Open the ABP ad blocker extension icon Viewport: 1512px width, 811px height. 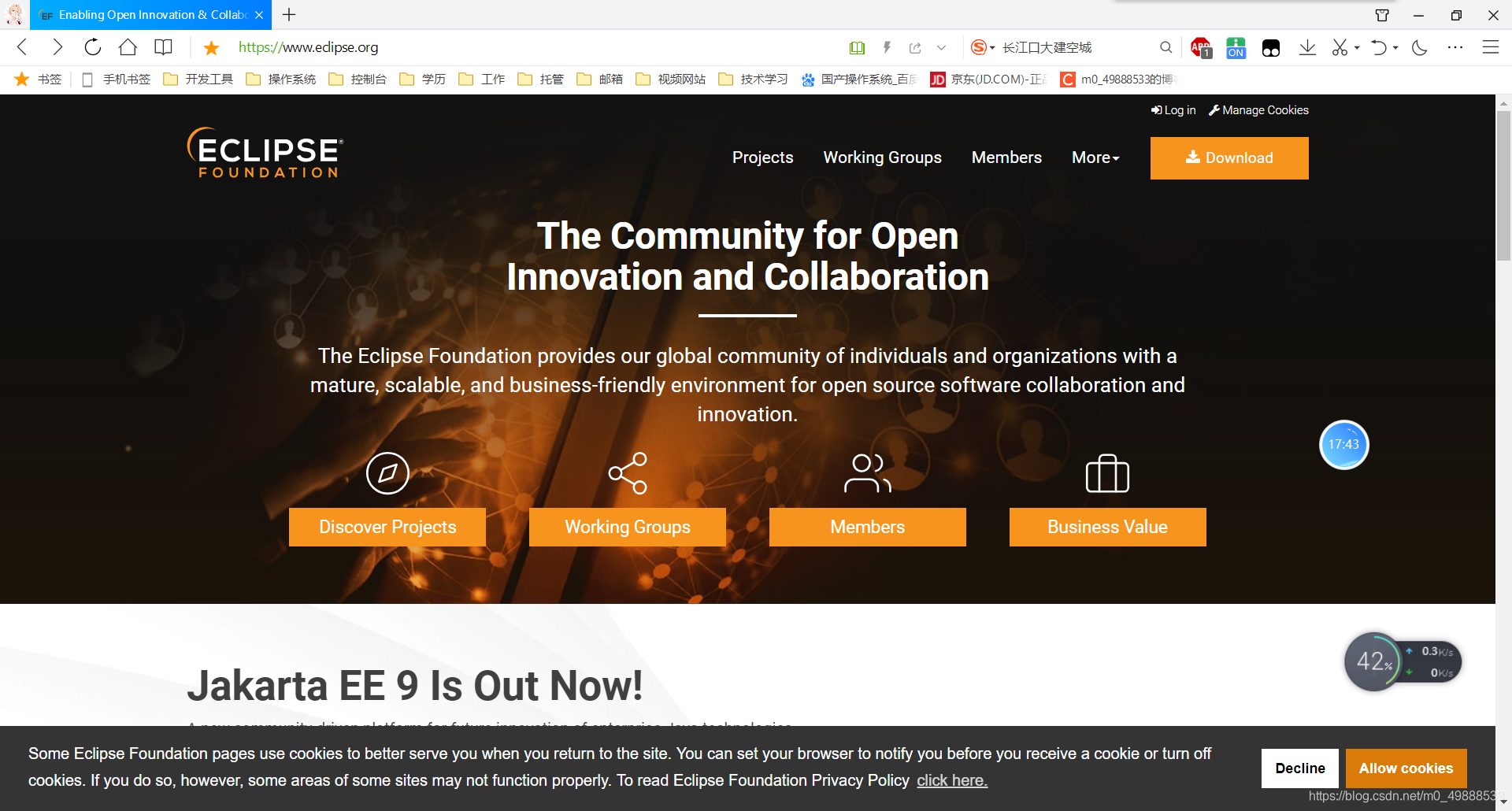1201,48
